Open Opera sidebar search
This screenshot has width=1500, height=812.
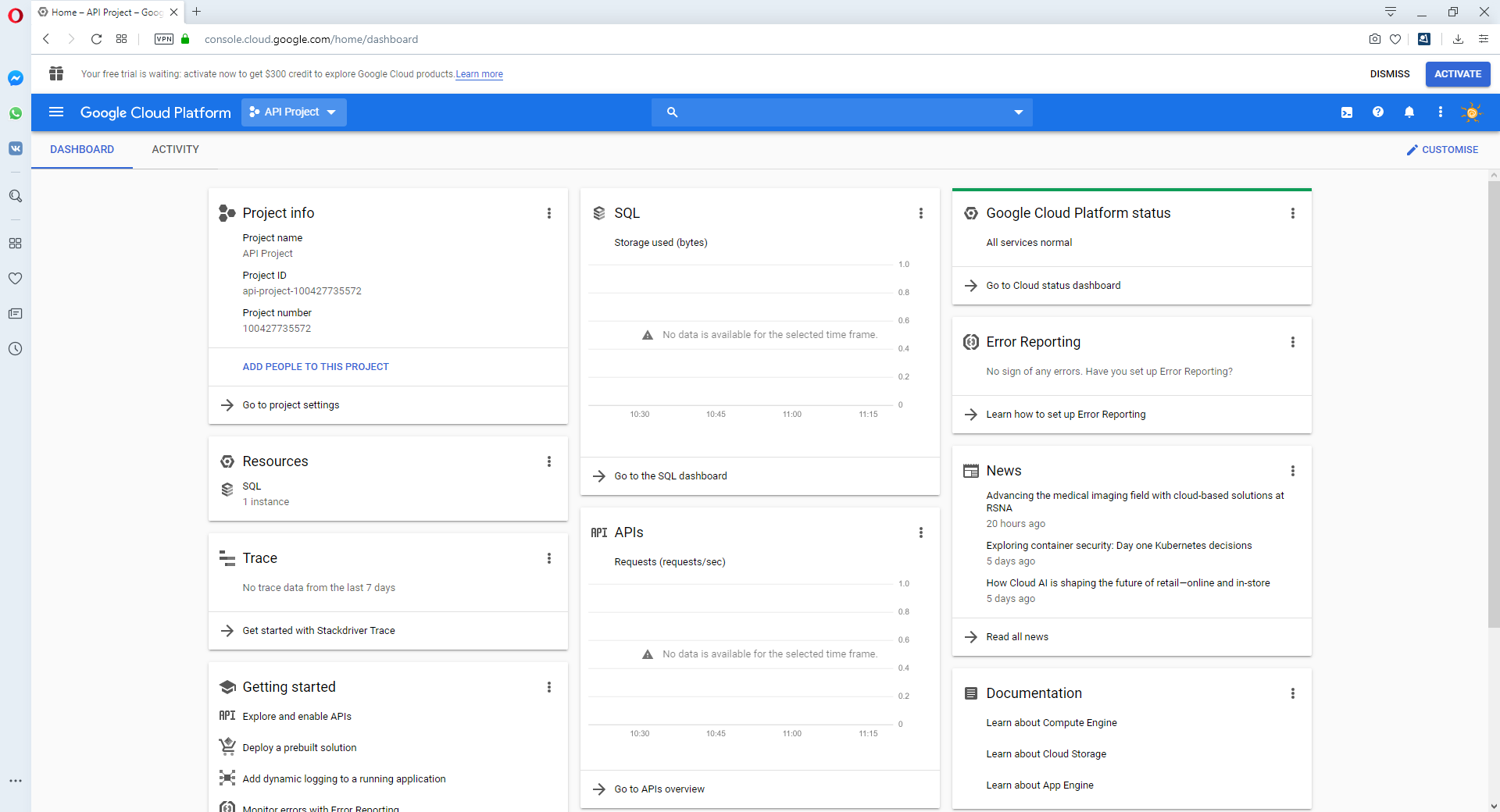click(16, 196)
